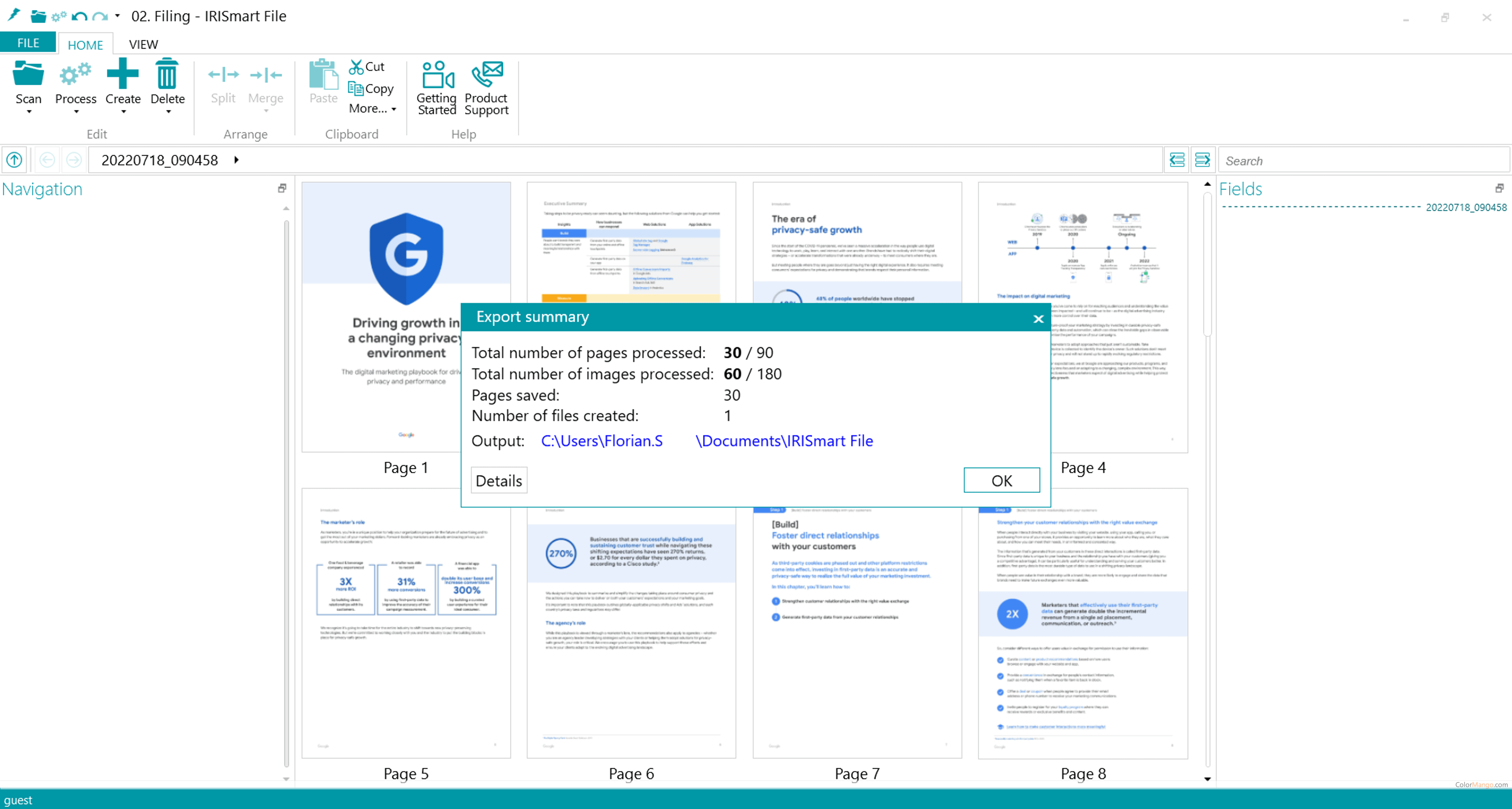Click the Scan folder icon

pos(28,75)
